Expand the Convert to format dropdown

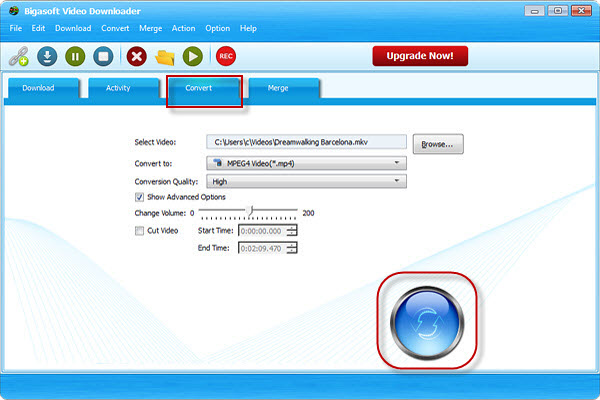[306, 163]
